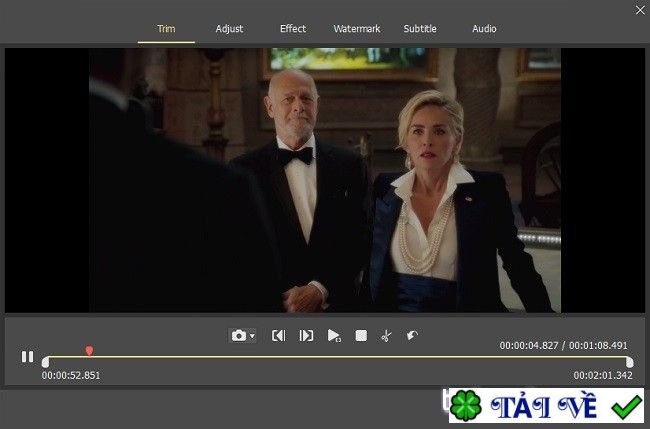Play the trimmed segment

coord(334,335)
